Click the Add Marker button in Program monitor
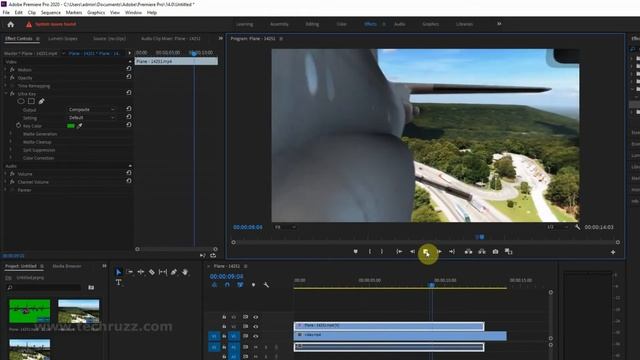640x360 pixels. coord(356,252)
